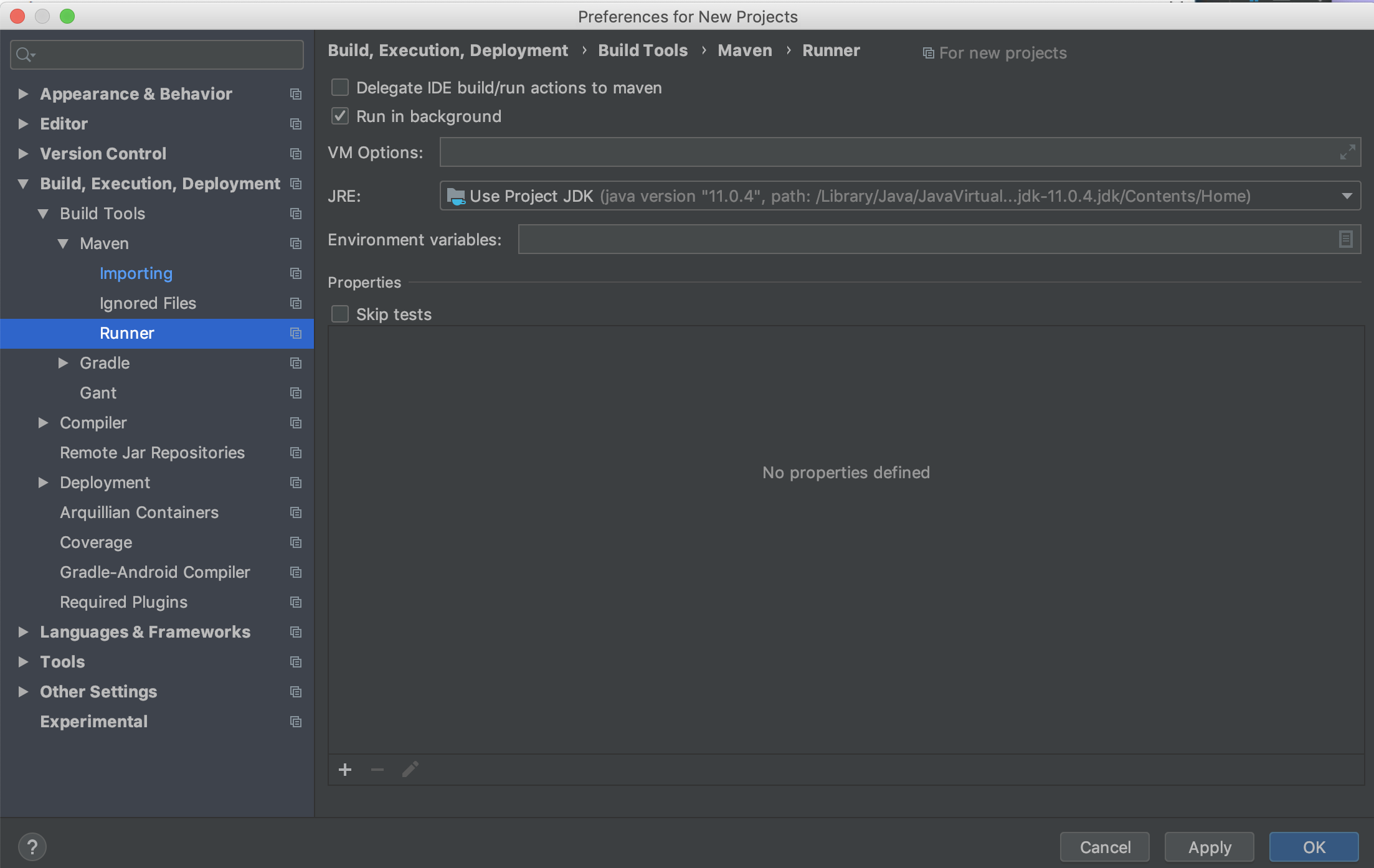Click the expand icon in VM Options field

pyautogui.click(x=1347, y=153)
